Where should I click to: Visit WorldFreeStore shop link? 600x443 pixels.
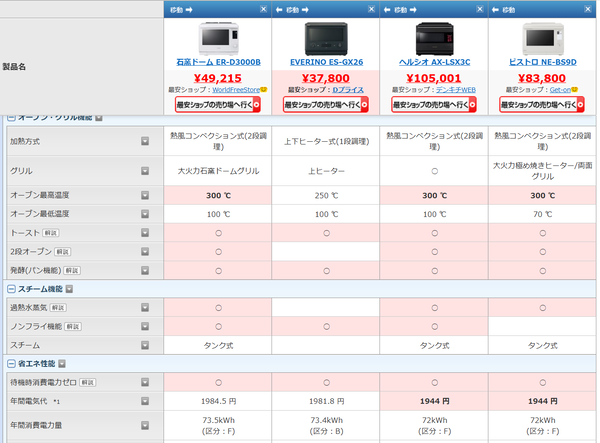pyautogui.click(x=236, y=90)
